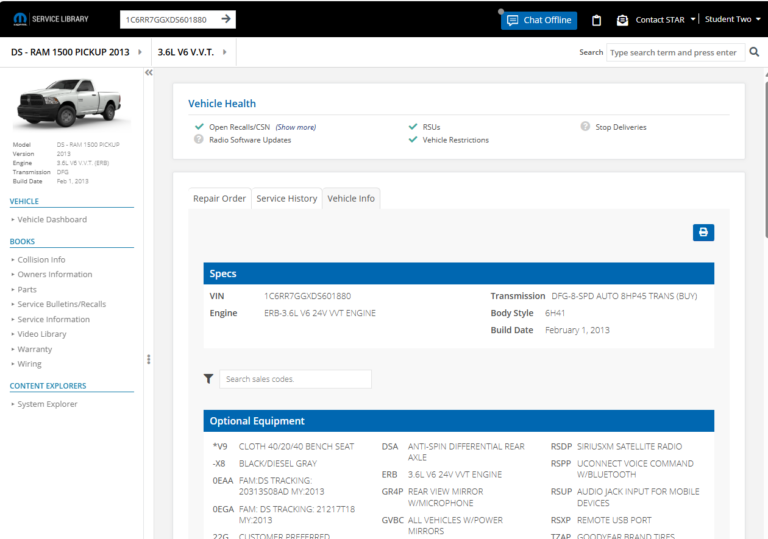768x539 pixels.
Task: Open the Student Two user dropdown
Action: click(733, 19)
